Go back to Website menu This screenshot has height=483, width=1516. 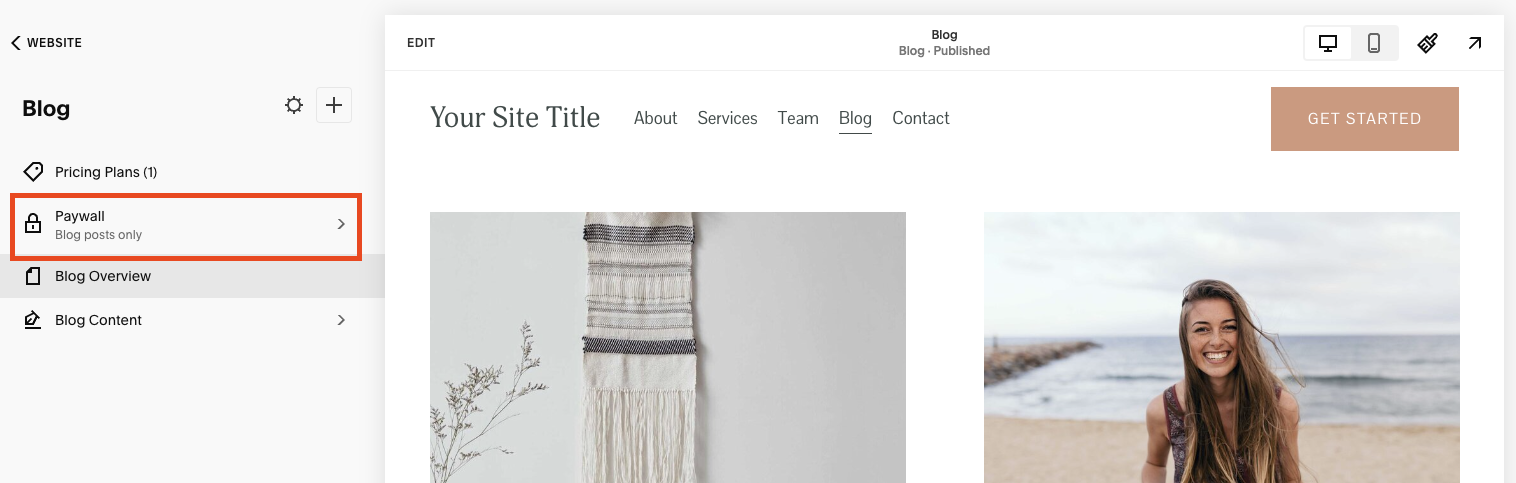46,43
